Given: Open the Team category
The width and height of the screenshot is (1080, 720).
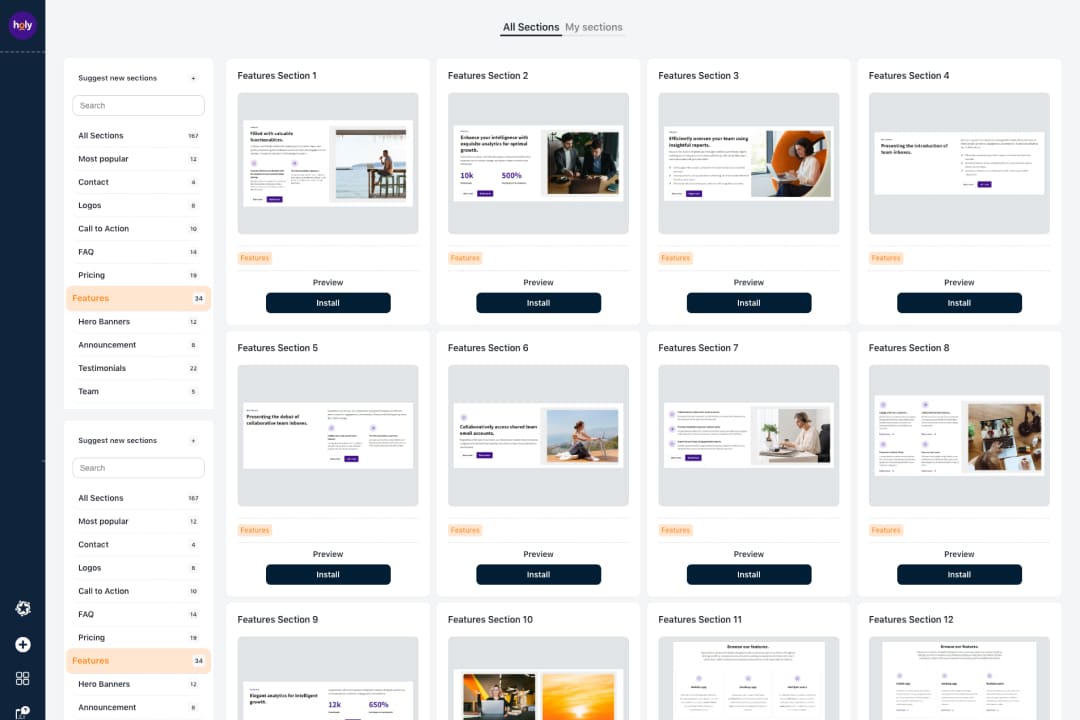Looking at the screenshot, I should (x=138, y=391).
